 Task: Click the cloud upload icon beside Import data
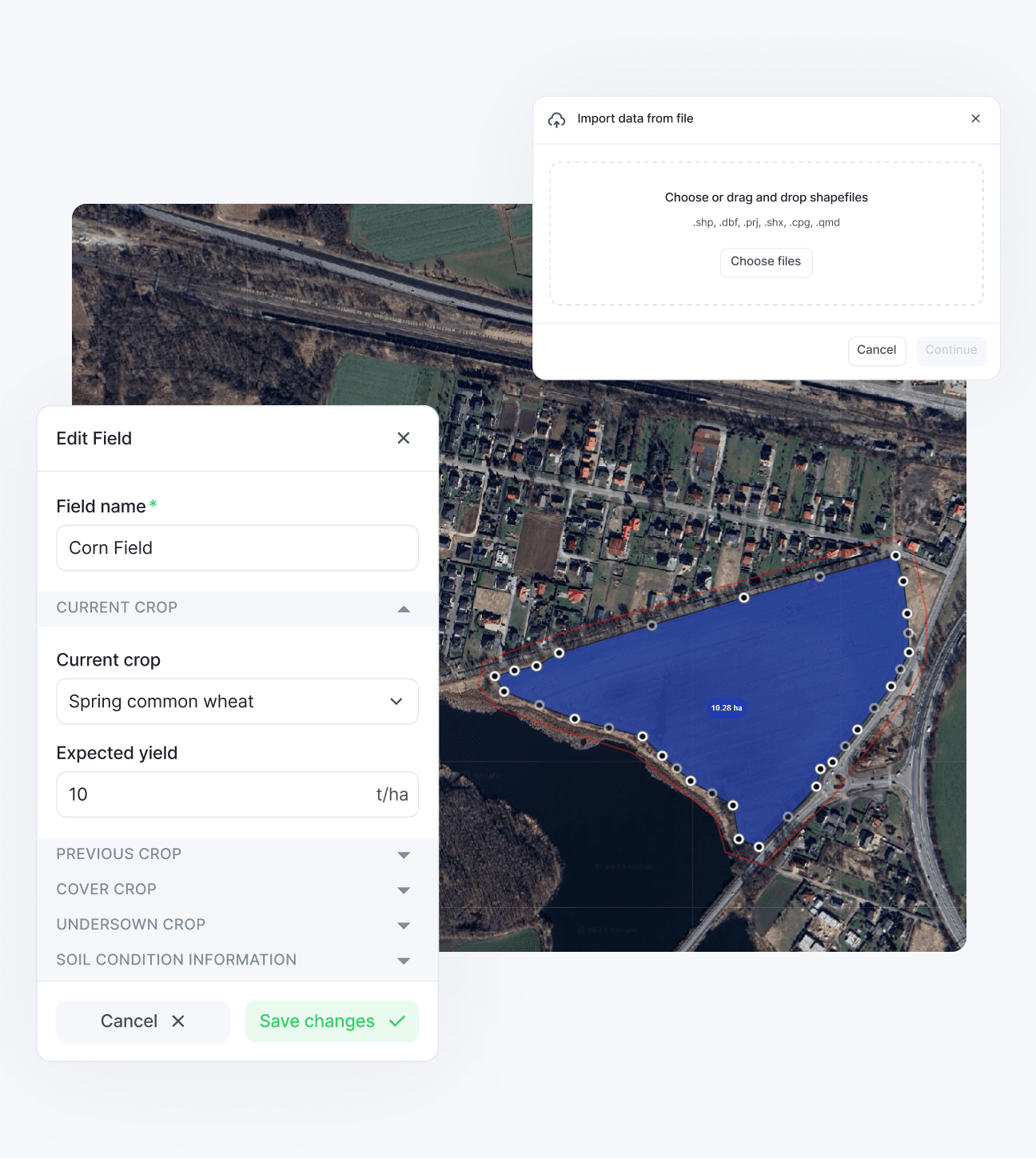558,120
